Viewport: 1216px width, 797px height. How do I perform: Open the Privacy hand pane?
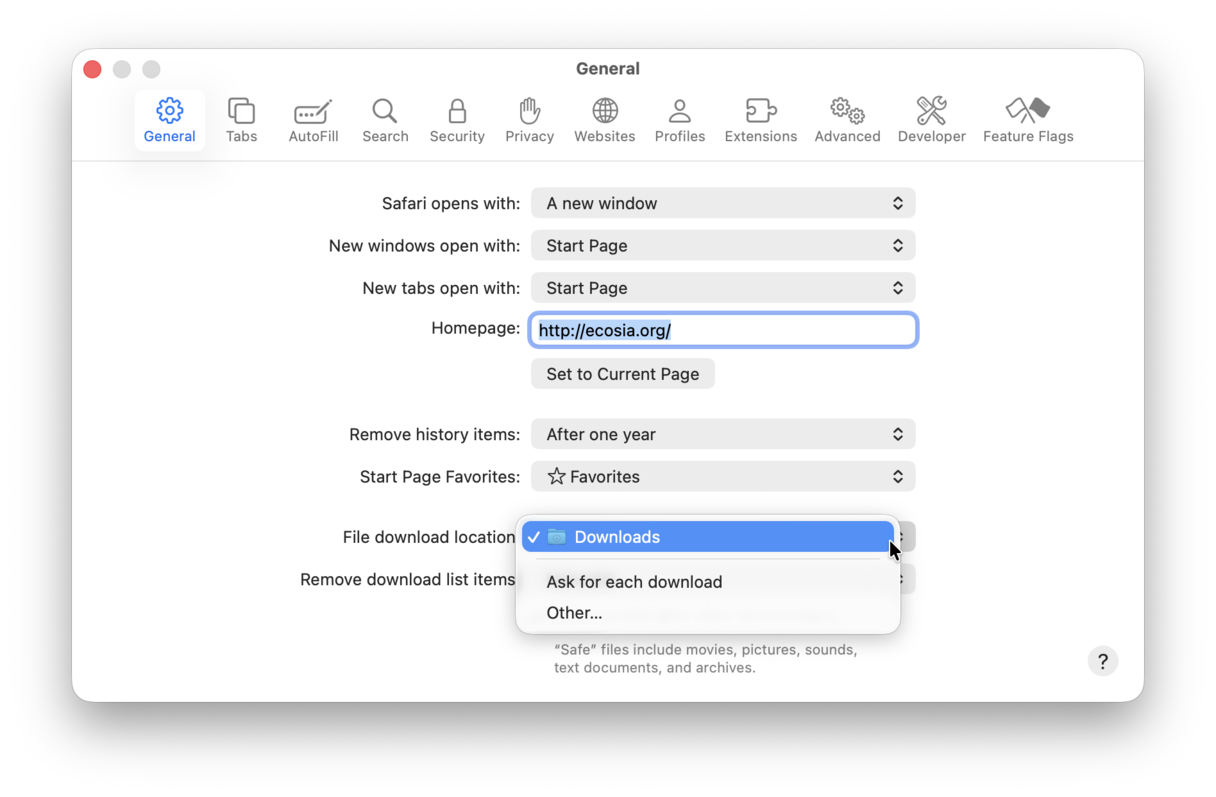click(529, 120)
